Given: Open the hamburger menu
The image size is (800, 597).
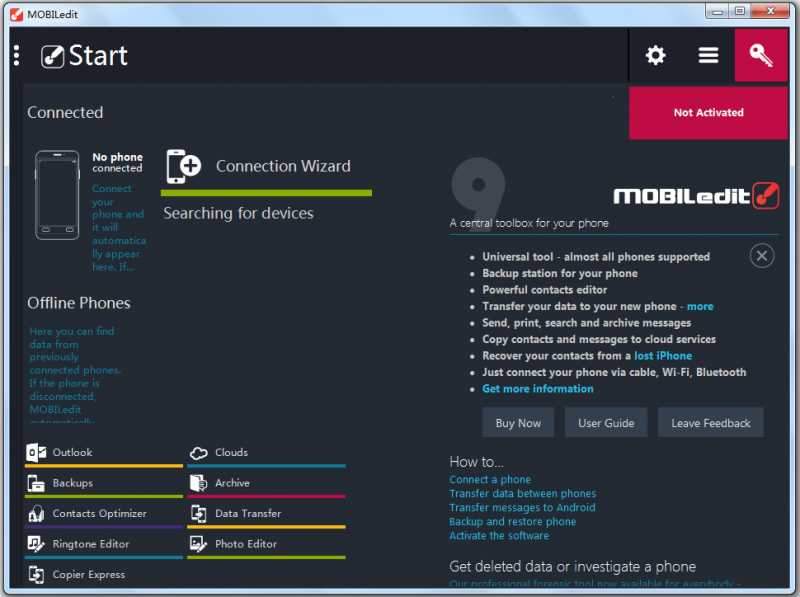Looking at the screenshot, I should pyautogui.click(x=708, y=55).
